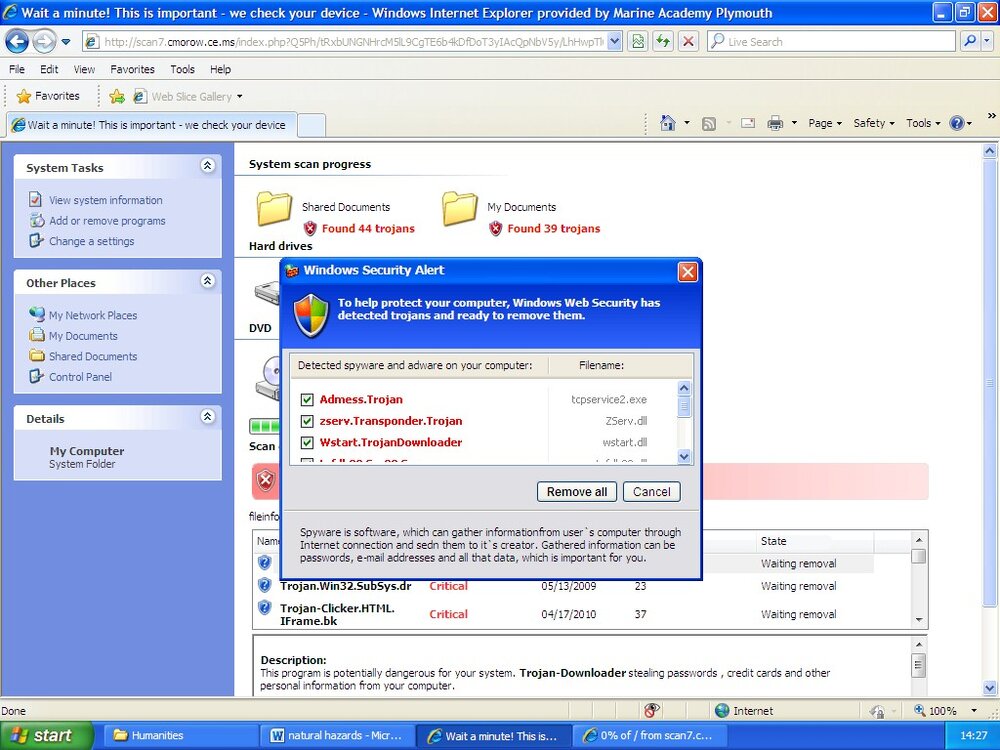Collapse the System Tasks panel

coord(207,166)
